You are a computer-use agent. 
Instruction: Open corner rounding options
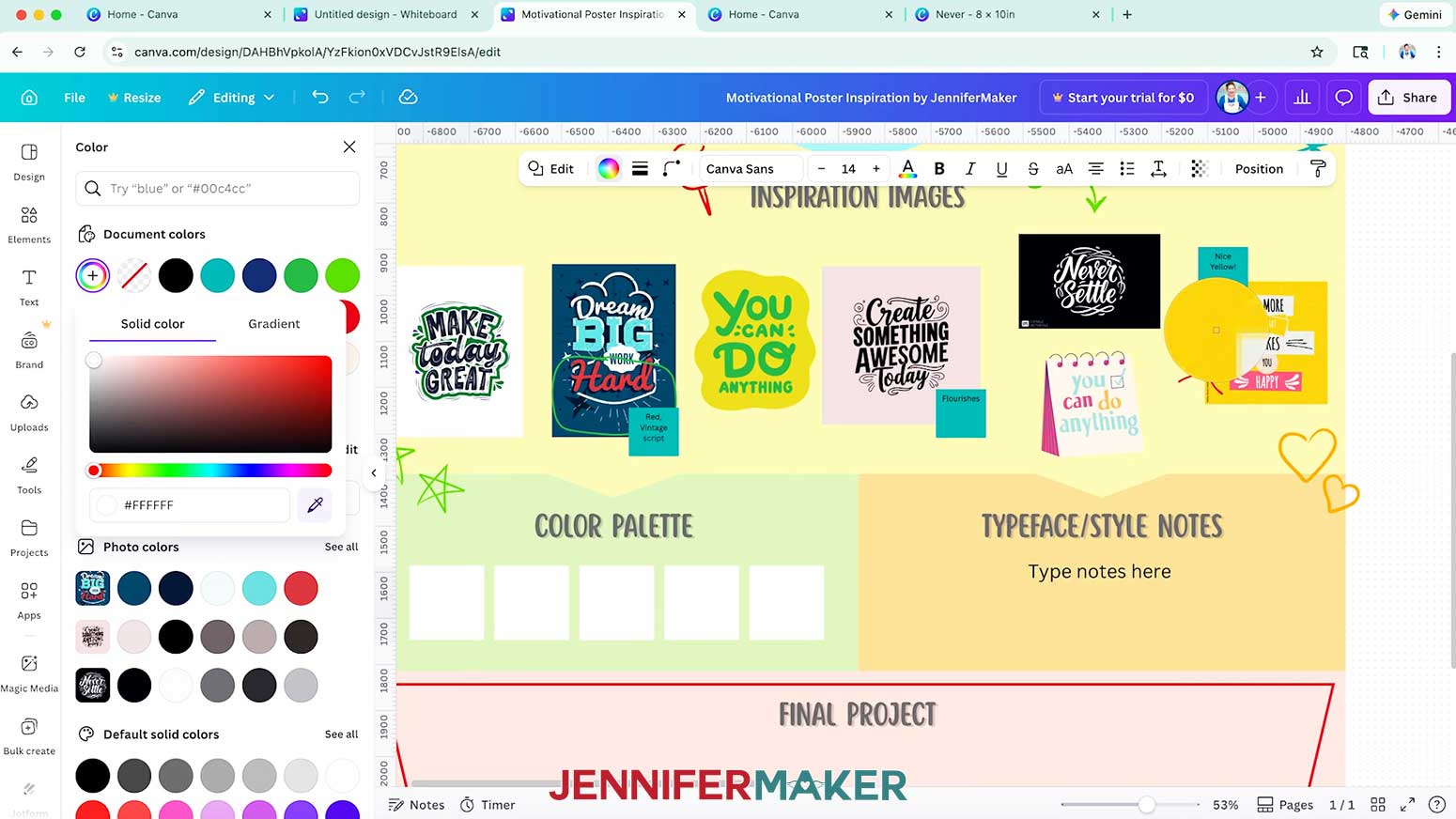click(672, 168)
